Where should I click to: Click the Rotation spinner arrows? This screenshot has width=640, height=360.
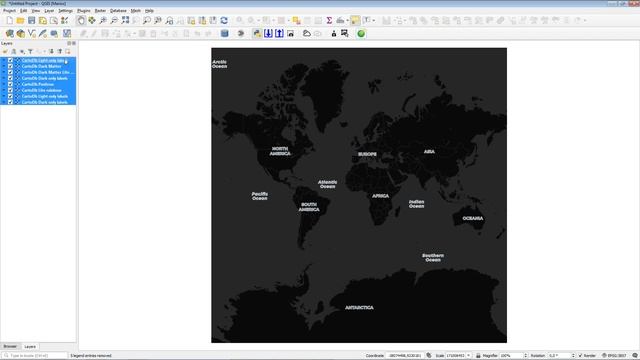coord(573,356)
